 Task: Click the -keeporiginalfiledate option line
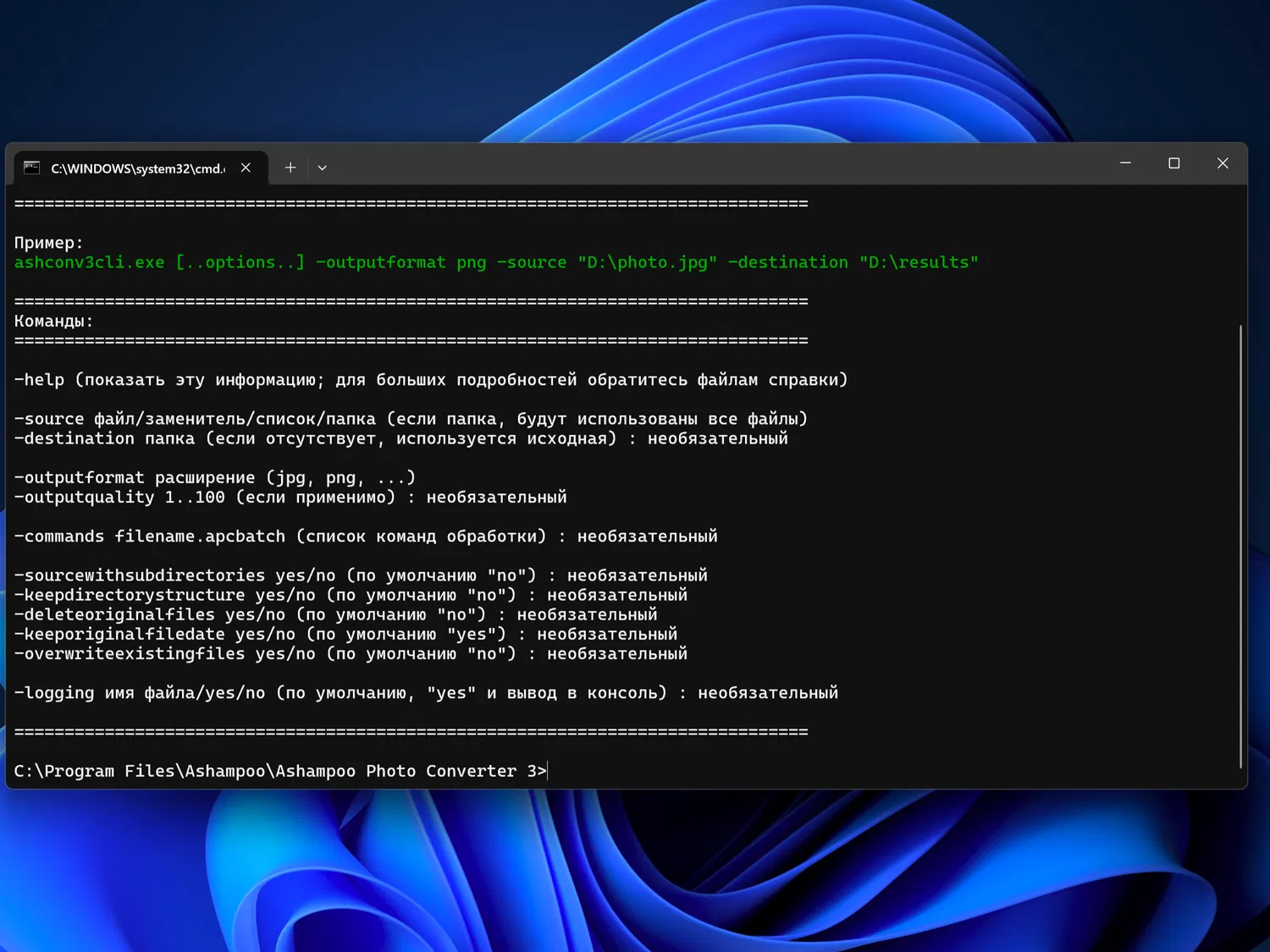(x=345, y=634)
